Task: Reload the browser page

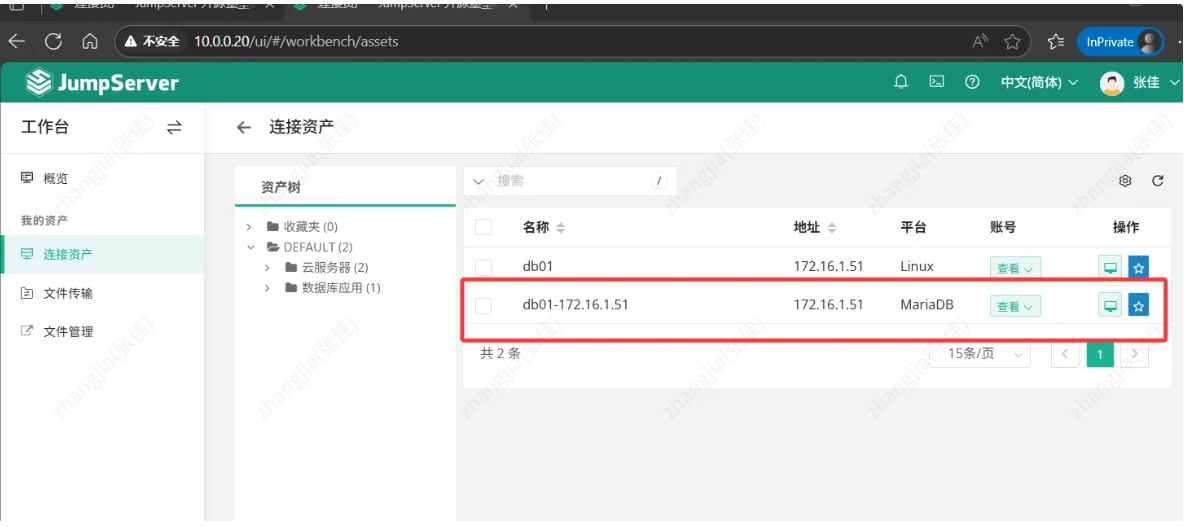Action: [53, 42]
